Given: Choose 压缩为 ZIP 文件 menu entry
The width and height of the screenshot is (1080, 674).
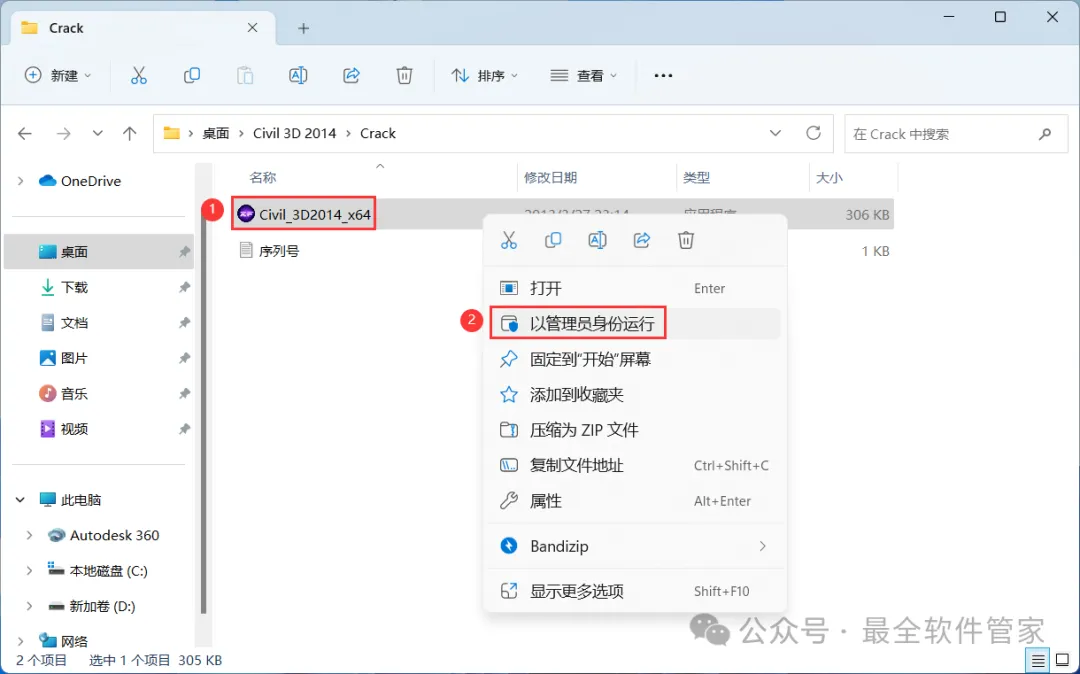Looking at the screenshot, I should click(635, 430).
